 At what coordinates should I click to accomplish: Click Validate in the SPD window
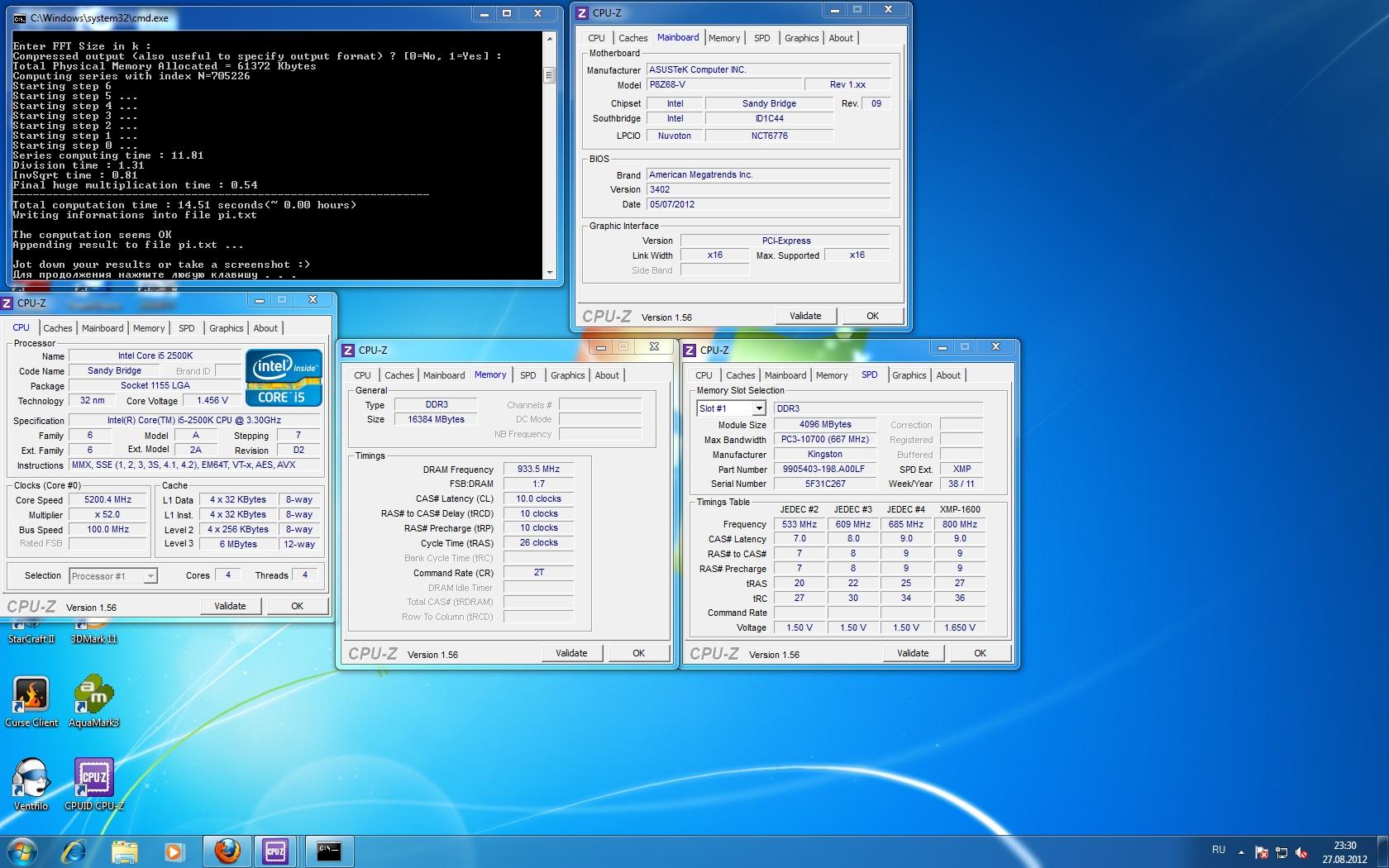913,653
